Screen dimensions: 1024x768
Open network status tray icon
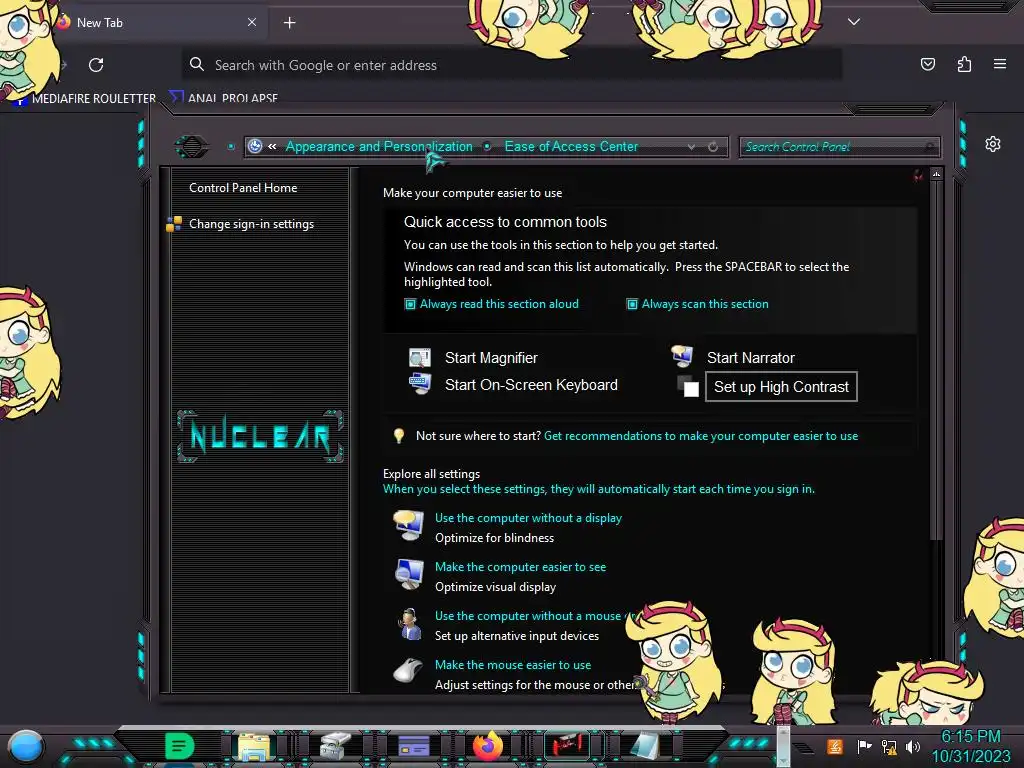coord(889,746)
